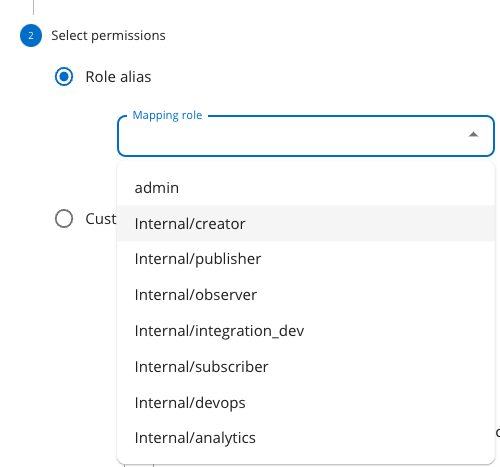Click the step 2 number circle icon
The height and width of the screenshot is (467, 500).
(x=31, y=36)
